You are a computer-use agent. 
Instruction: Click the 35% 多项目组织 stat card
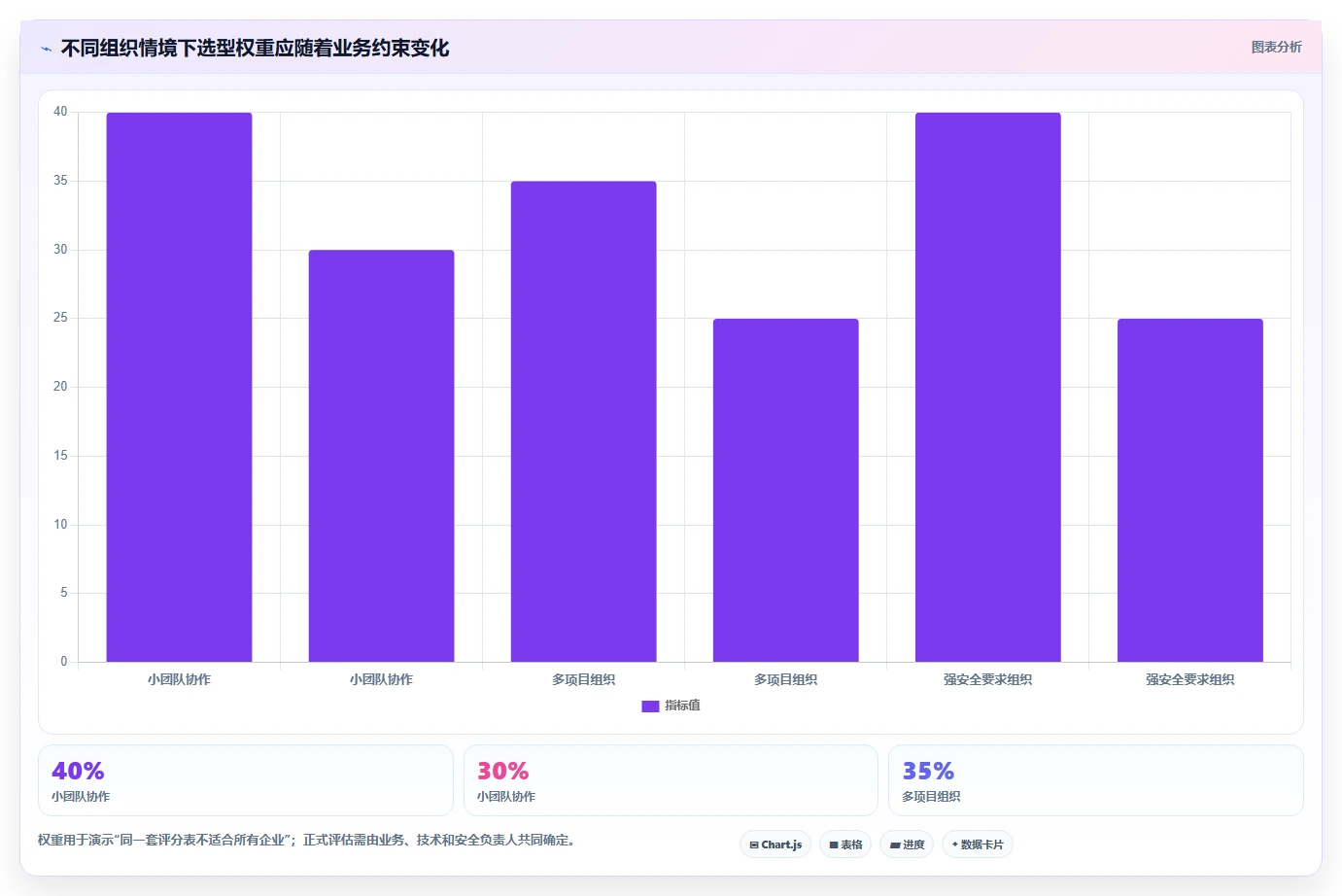coord(1096,780)
